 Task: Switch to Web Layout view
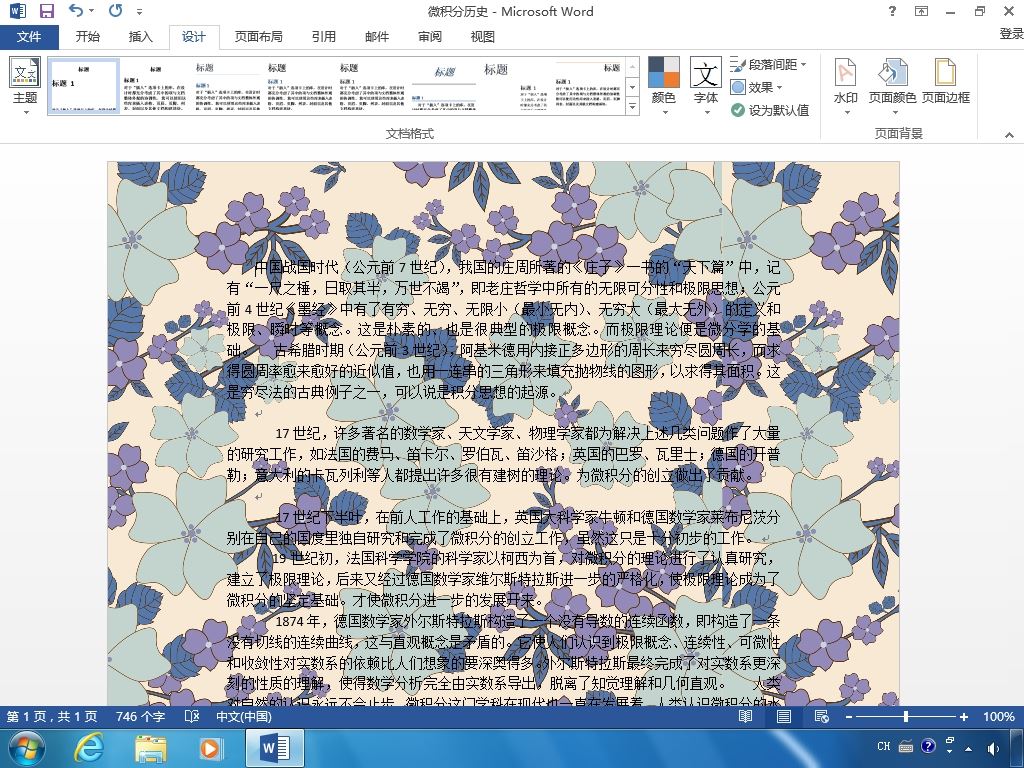click(x=822, y=716)
